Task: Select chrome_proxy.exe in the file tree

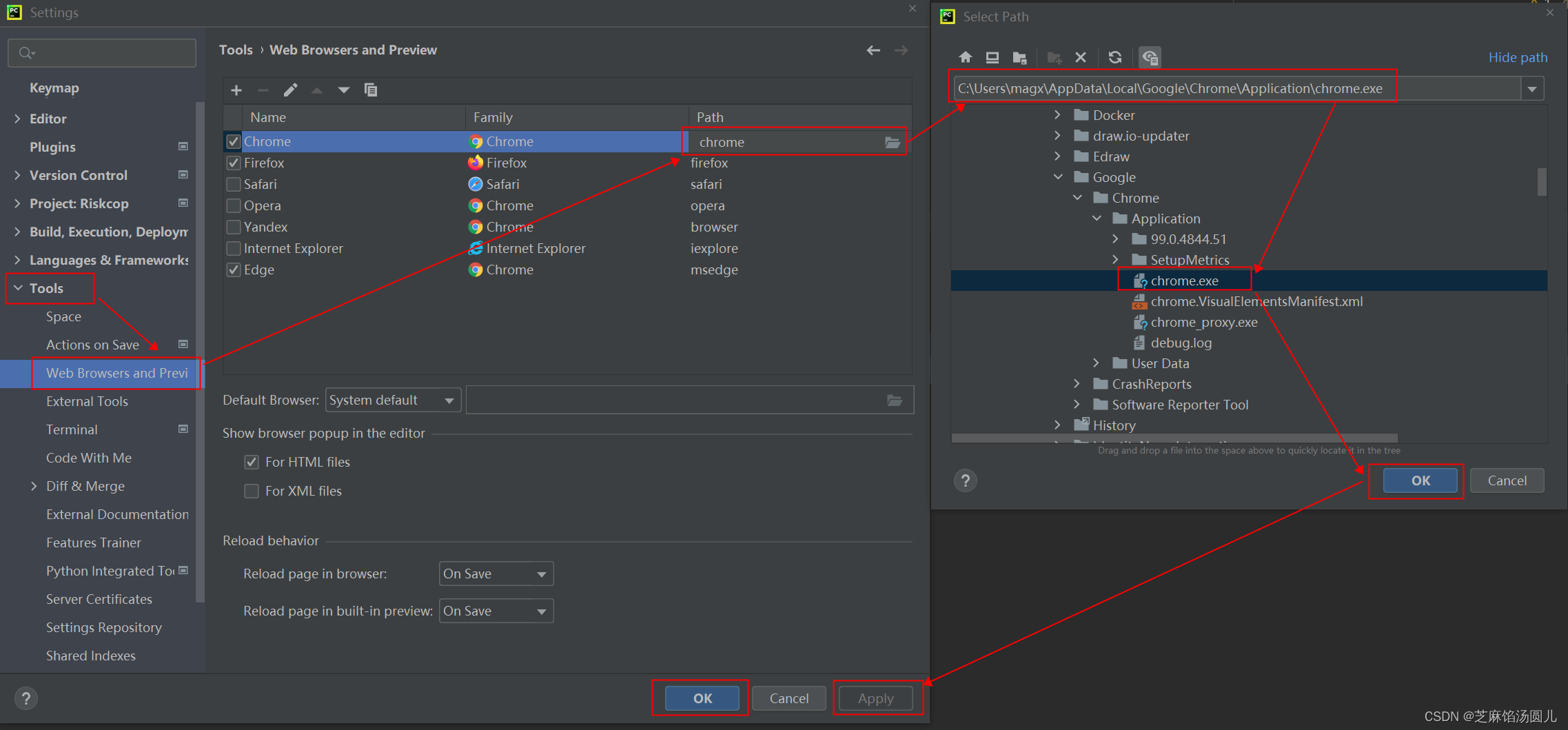Action: pos(1203,322)
